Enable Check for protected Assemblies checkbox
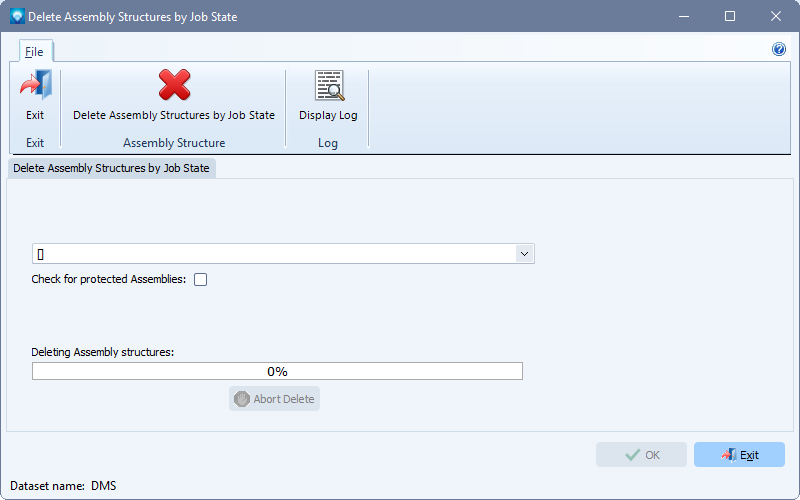The image size is (800, 500). [x=201, y=280]
